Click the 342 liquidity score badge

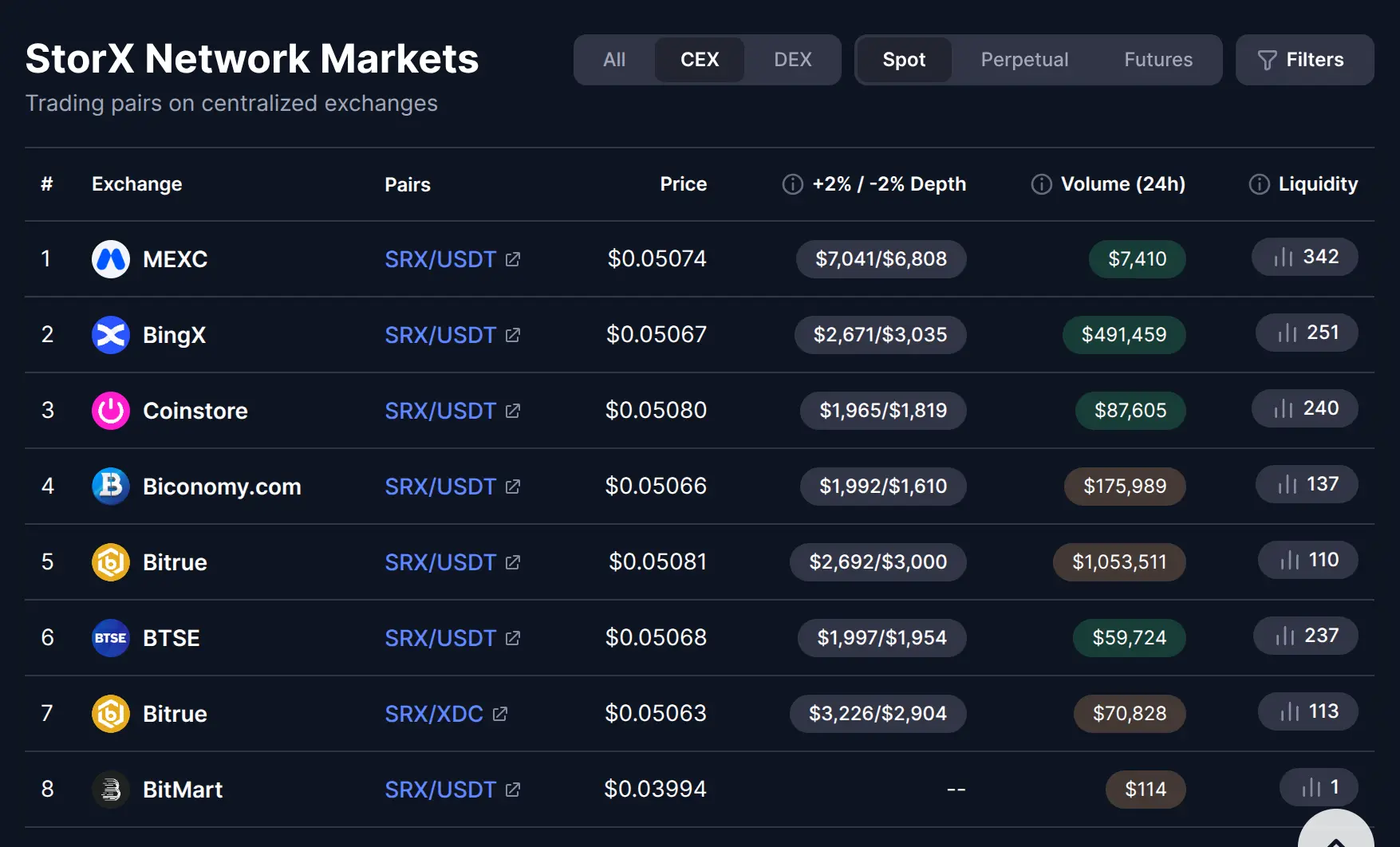(1305, 257)
